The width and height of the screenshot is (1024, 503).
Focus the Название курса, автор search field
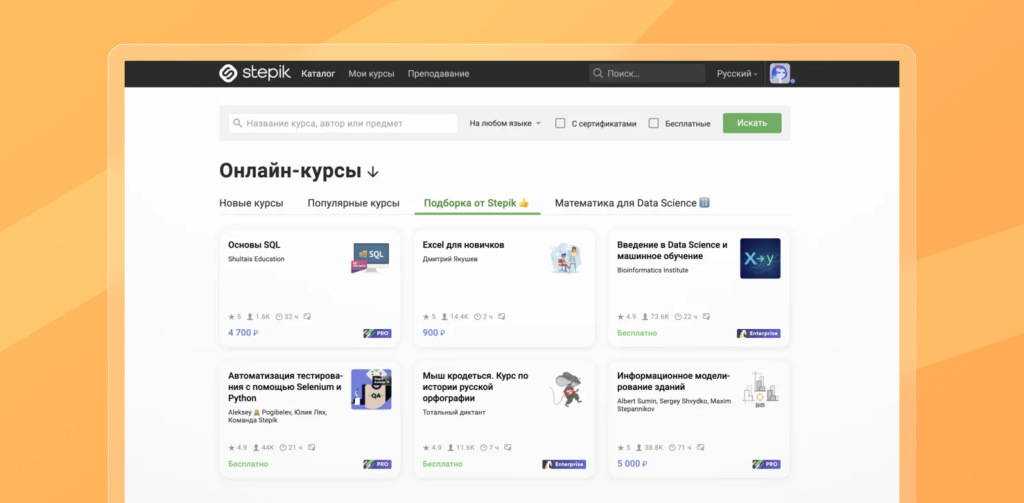pos(343,123)
